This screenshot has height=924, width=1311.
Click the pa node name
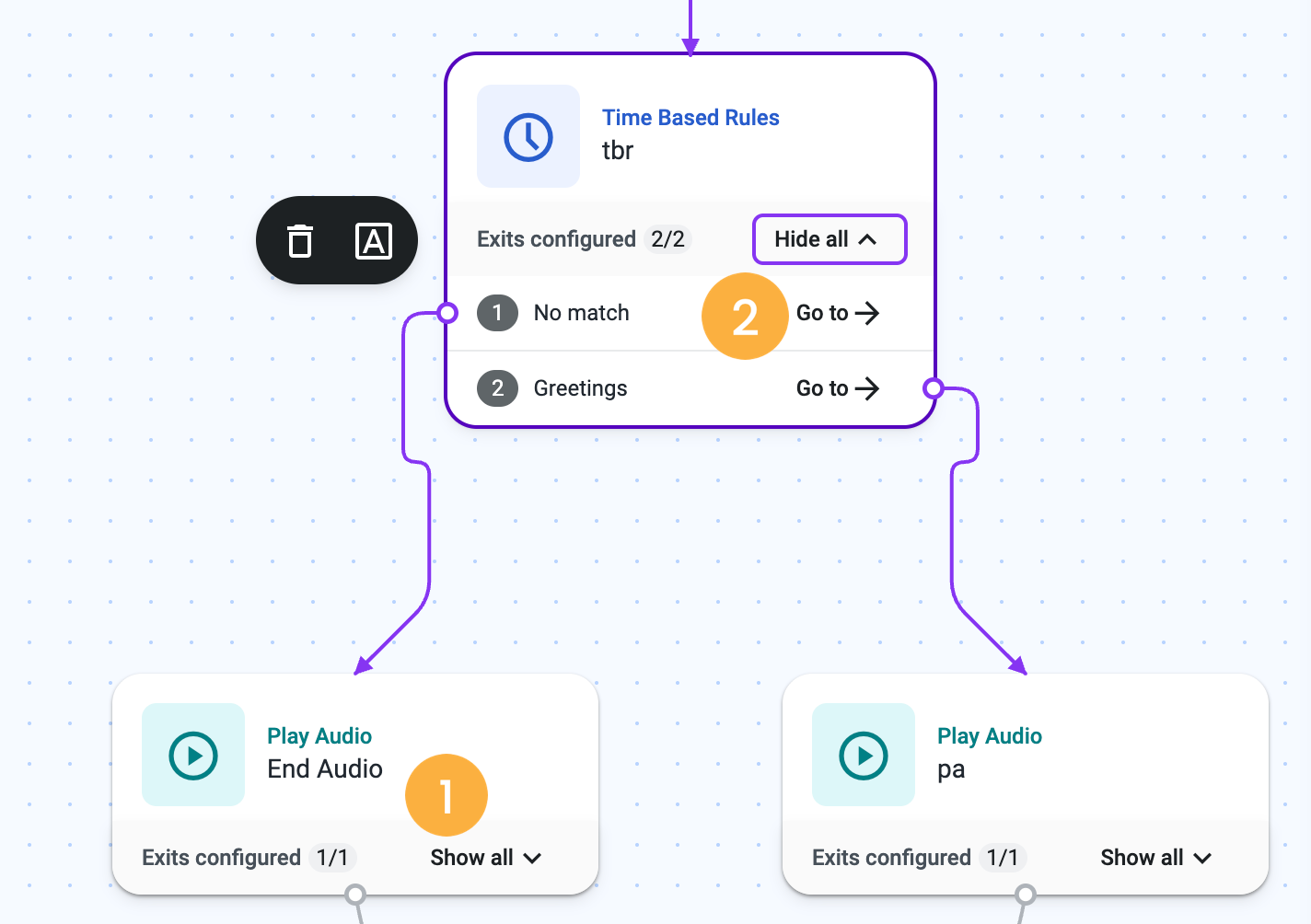951,769
